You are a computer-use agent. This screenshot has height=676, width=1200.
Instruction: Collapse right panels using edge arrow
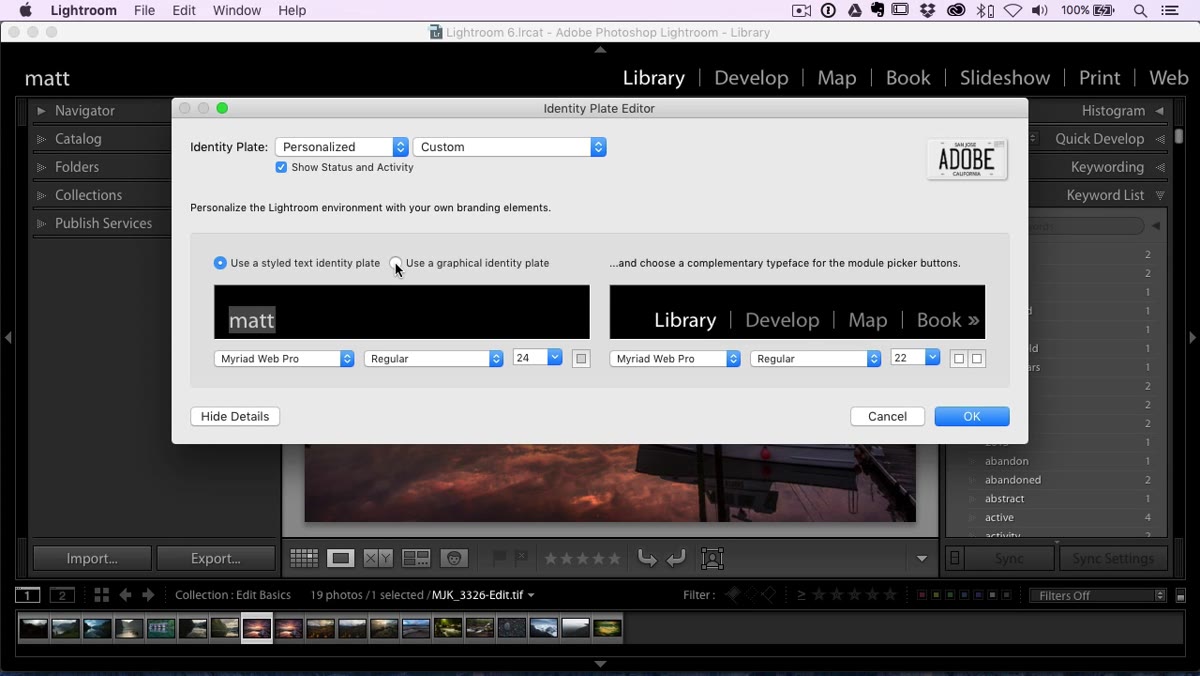1192,338
